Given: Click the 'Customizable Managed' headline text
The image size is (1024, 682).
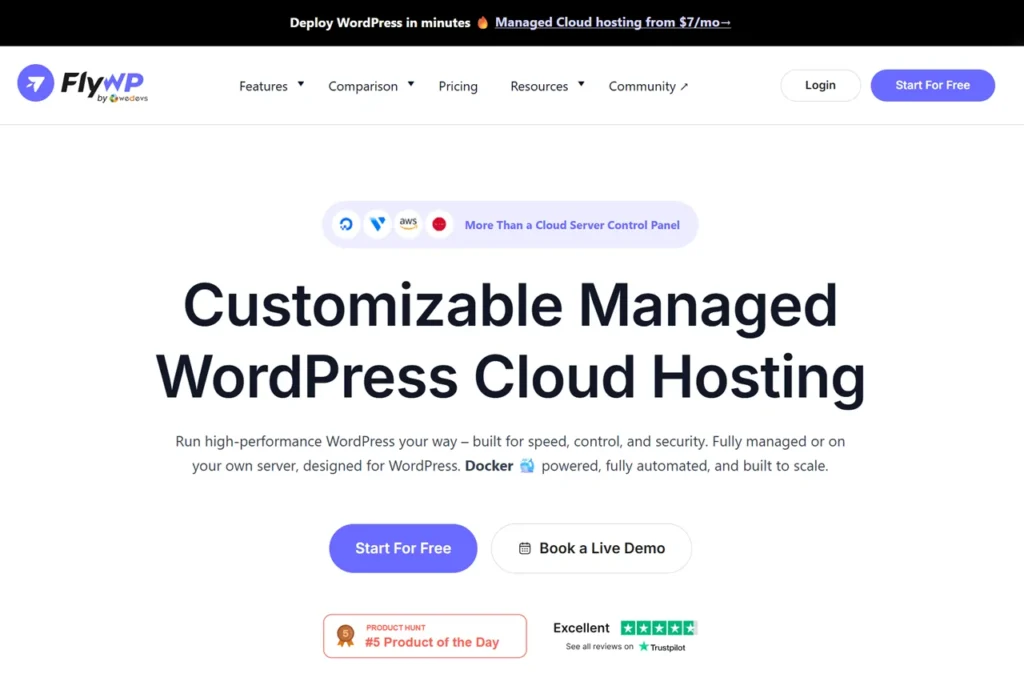Looking at the screenshot, I should tap(511, 306).
